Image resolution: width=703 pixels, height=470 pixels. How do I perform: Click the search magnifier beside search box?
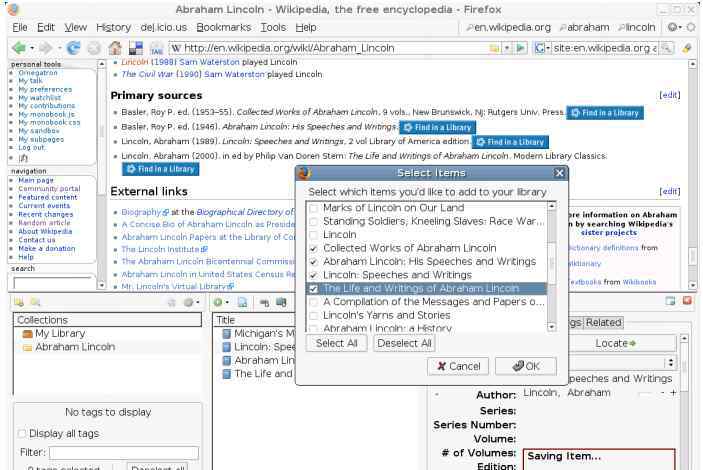pyautogui.click(x=667, y=48)
